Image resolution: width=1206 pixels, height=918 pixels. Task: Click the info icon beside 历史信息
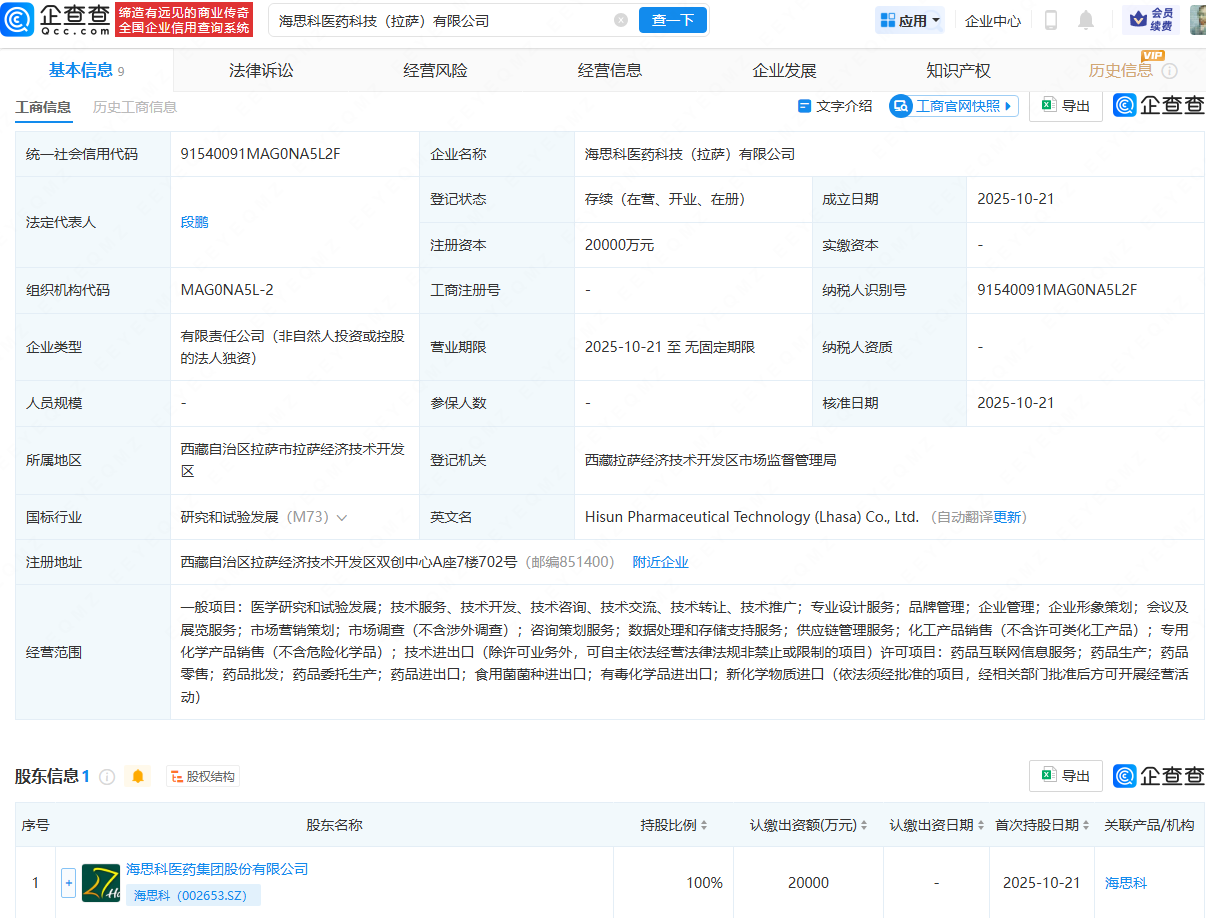tap(1169, 71)
